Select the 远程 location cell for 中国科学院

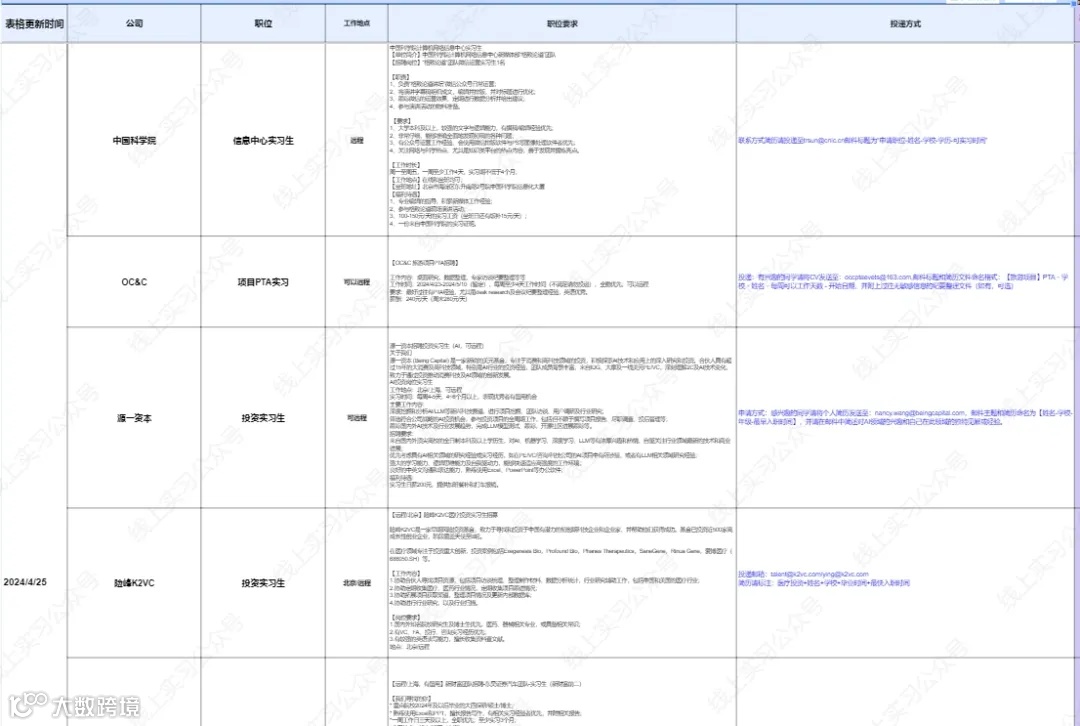click(x=357, y=140)
